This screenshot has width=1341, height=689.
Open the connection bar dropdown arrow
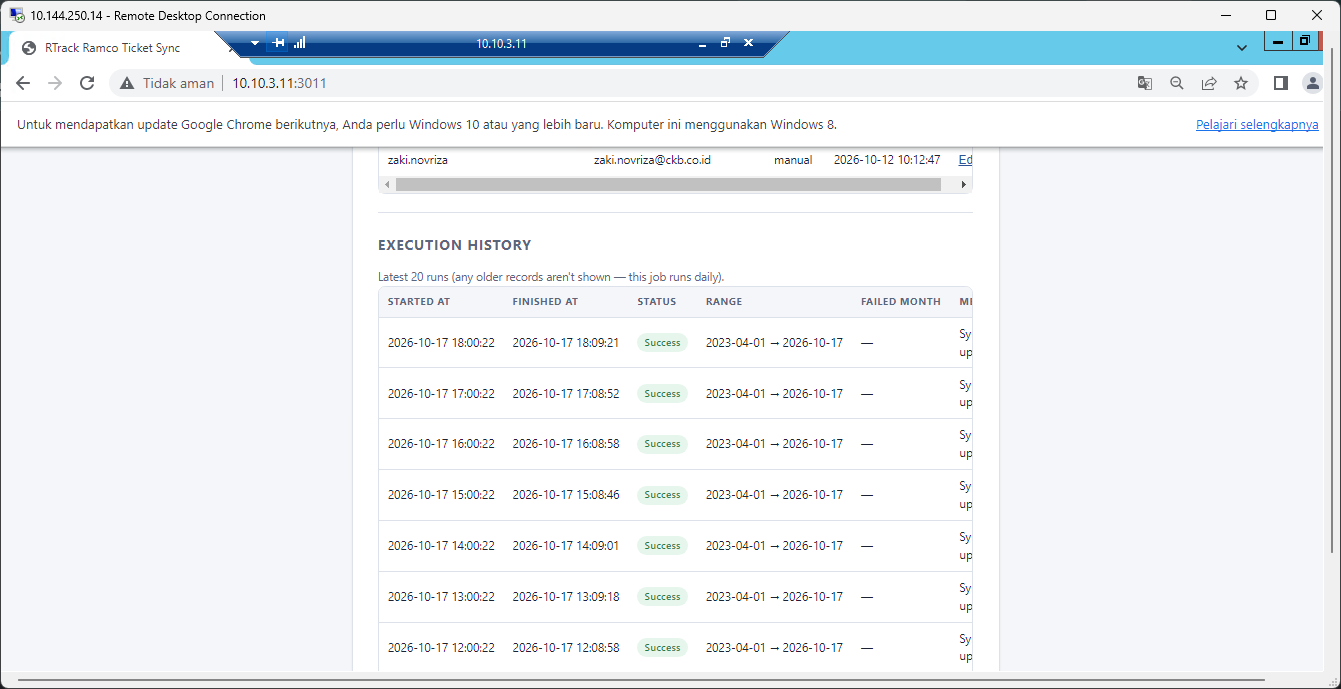point(255,43)
